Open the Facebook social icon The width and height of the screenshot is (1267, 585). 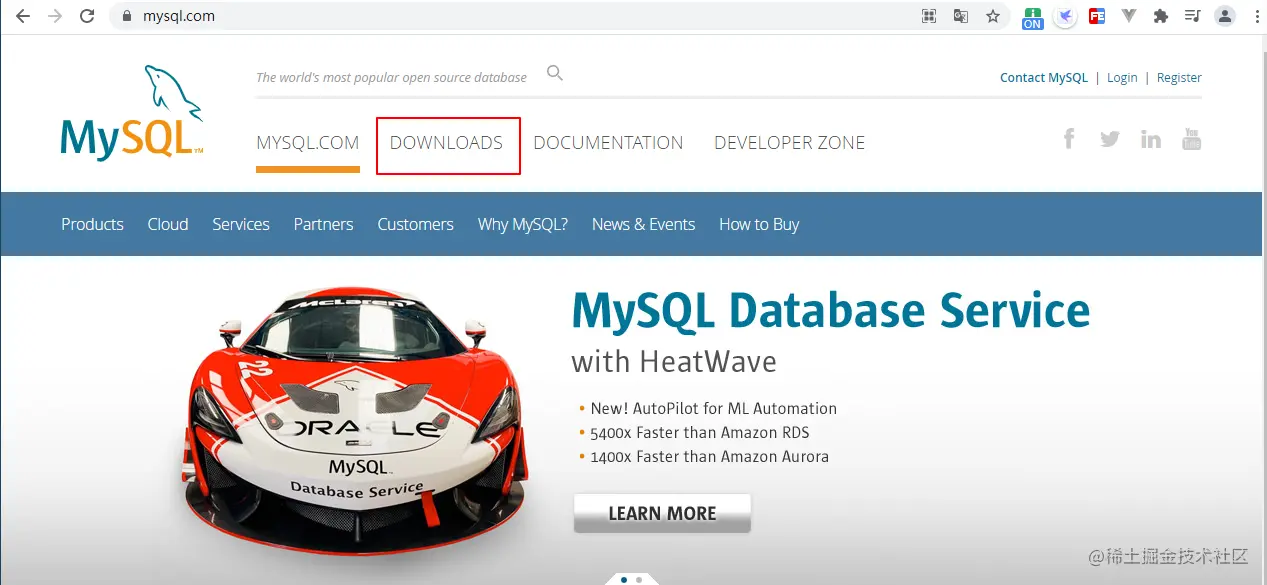click(x=1069, y=139)
